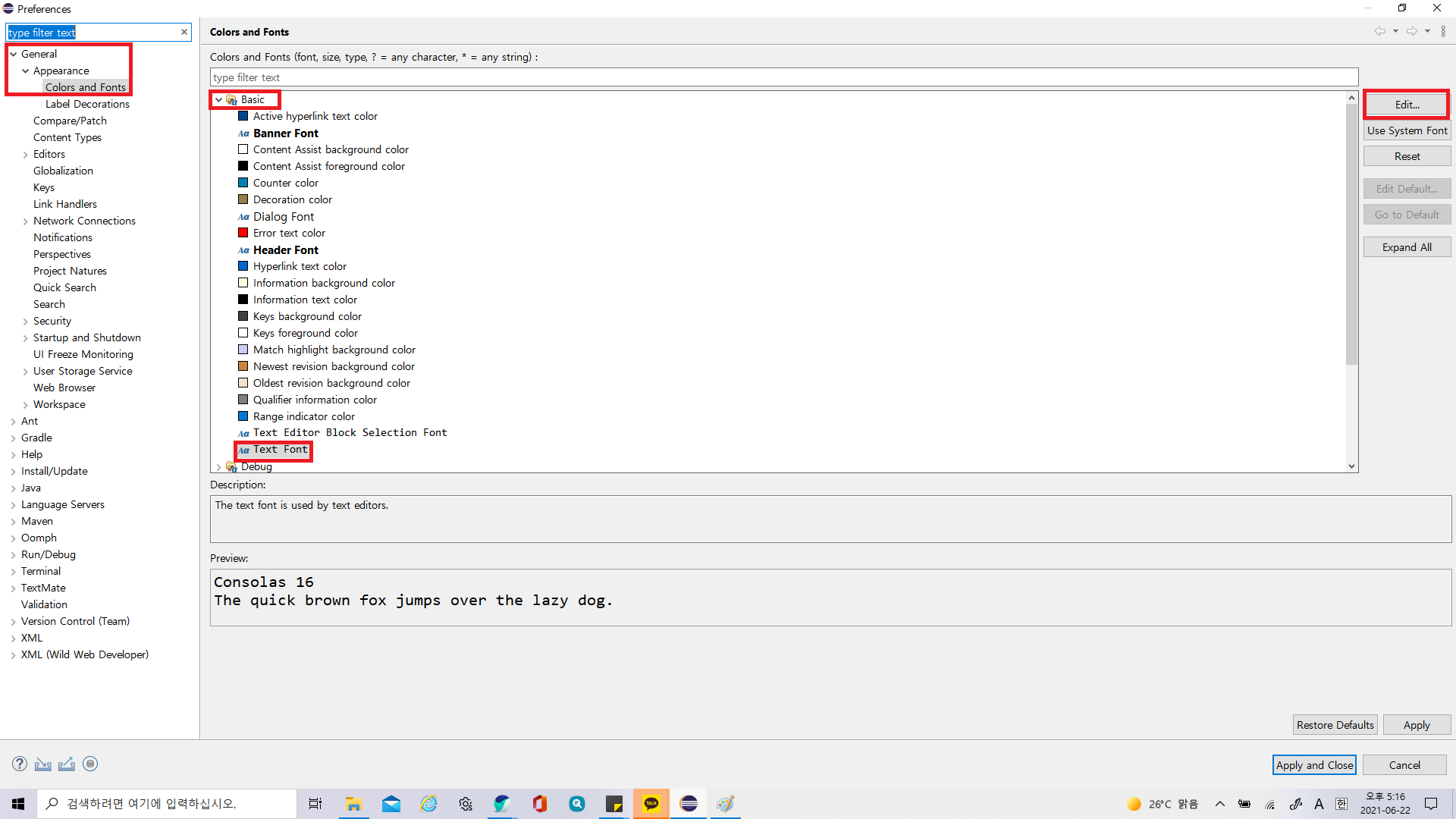Collapse the Basic category
This screenshot has width=1456, height=819.
218,99
